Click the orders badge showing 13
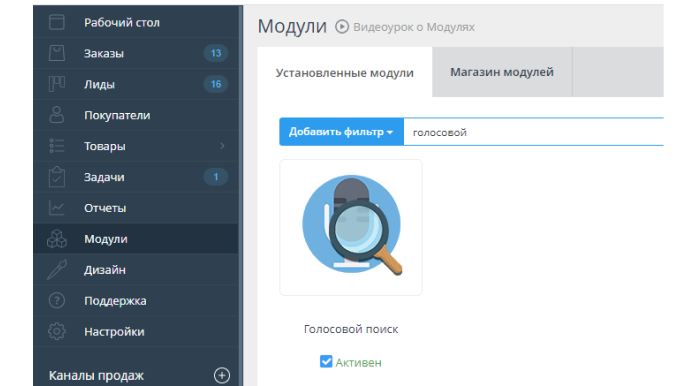This screenshot has height=386, width=697. click(x=216, y=53)
